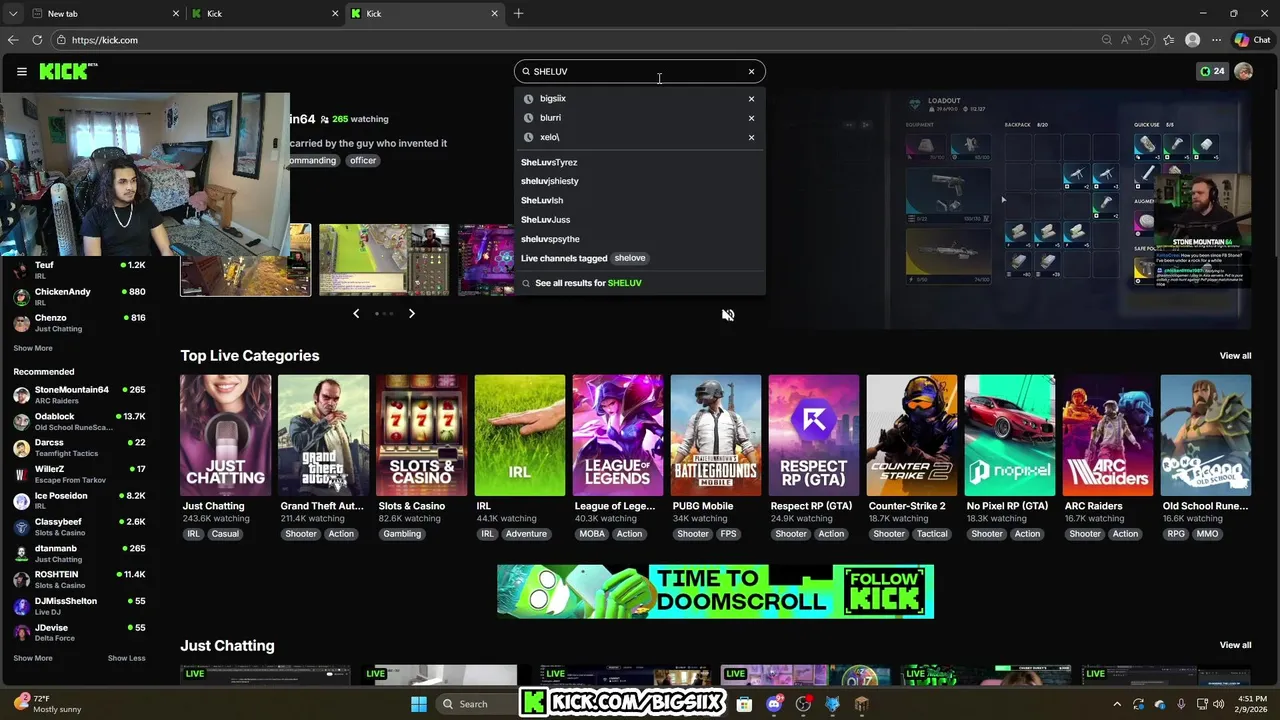Viewport: 1280px width, 720px height.
Task: Open the IRL category card
Action: [x=519, y=435]
